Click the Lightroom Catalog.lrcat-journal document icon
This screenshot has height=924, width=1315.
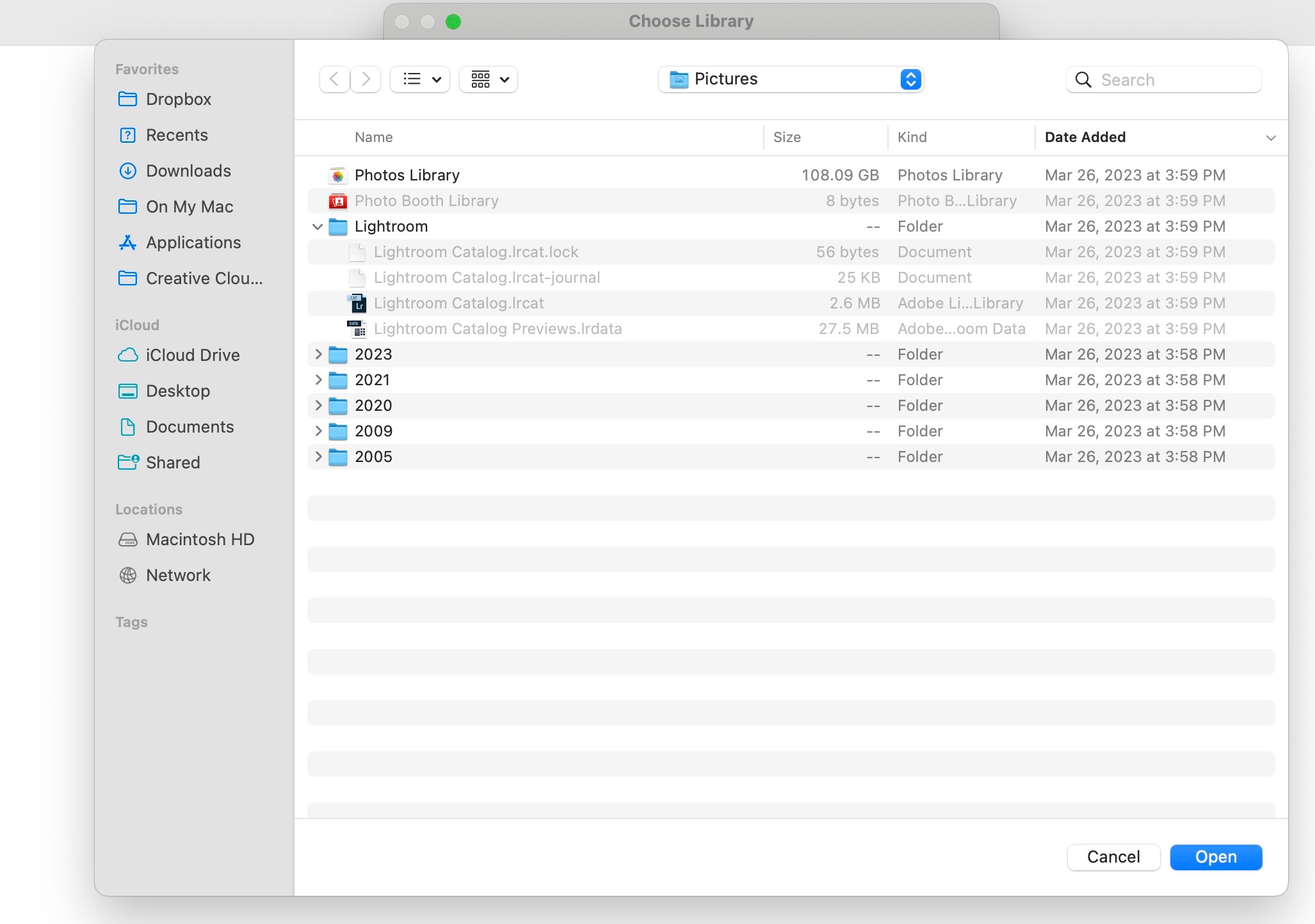coord(357,278)
